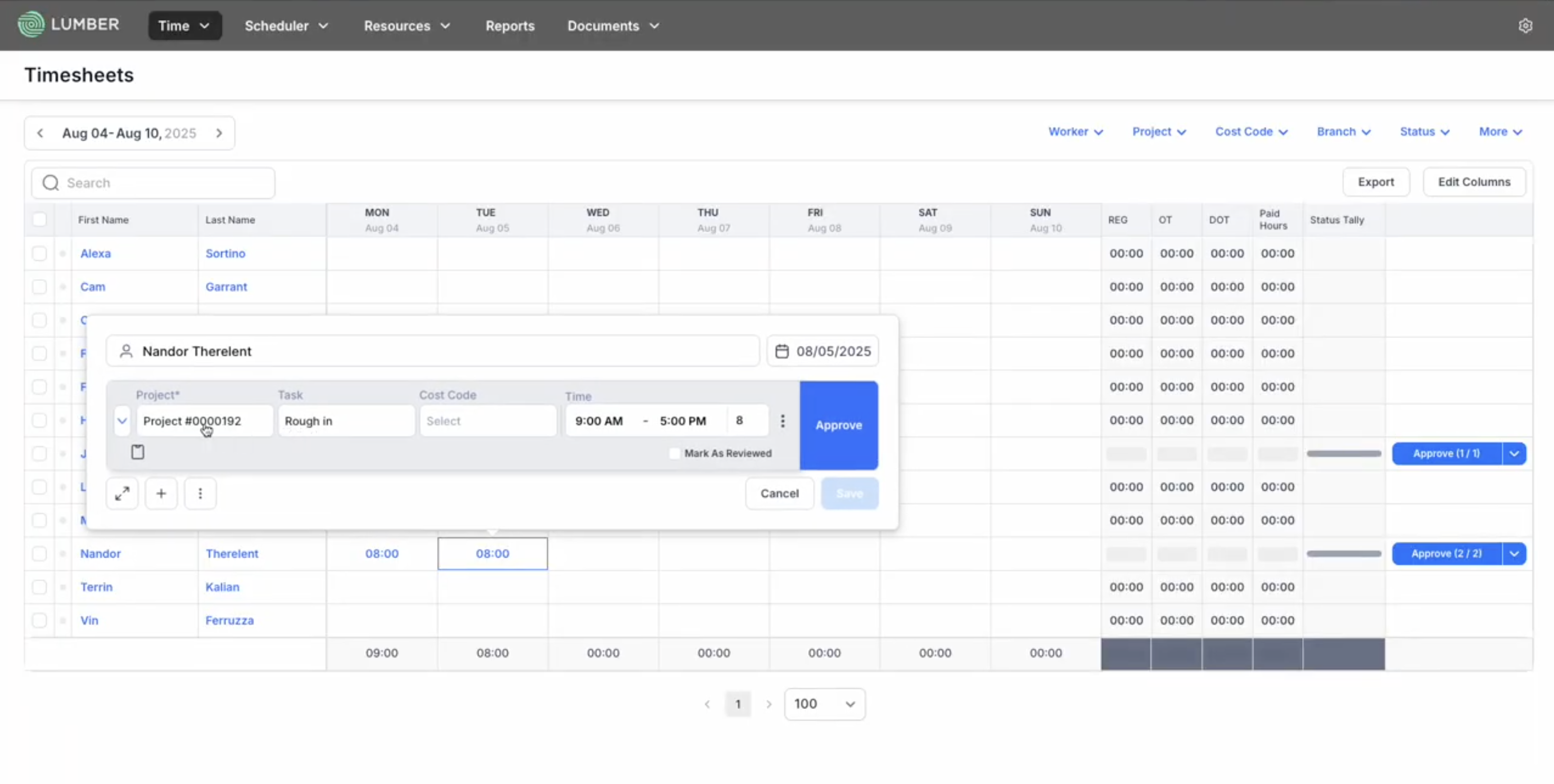Advance to next week with right arrow

pyautogui.click(x=219, y=133)
